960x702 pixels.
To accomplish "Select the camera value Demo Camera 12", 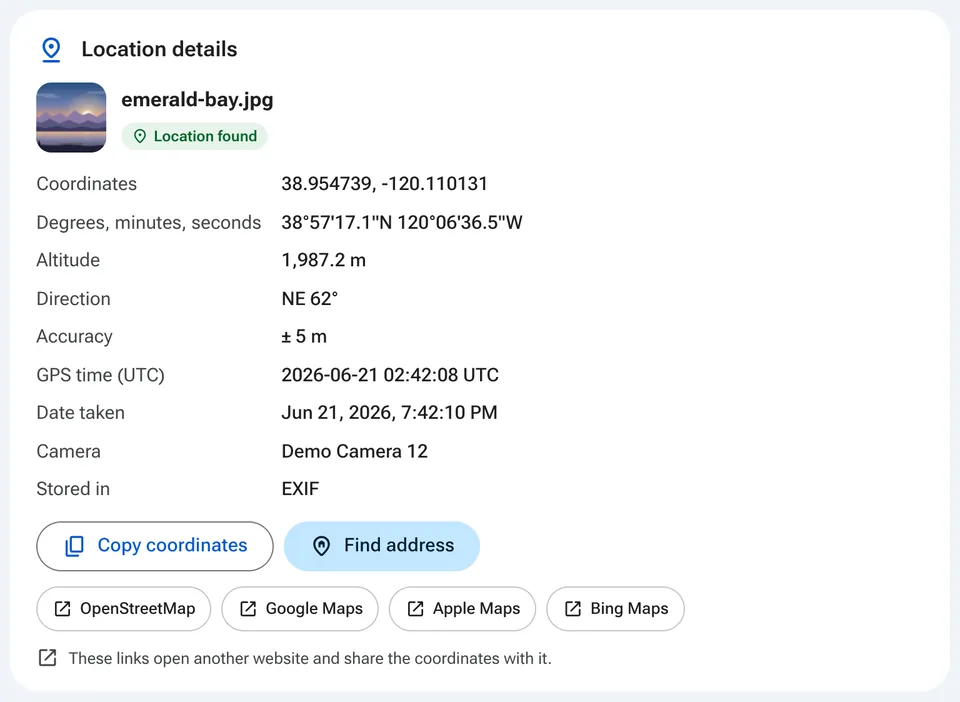I will point(354,451).
